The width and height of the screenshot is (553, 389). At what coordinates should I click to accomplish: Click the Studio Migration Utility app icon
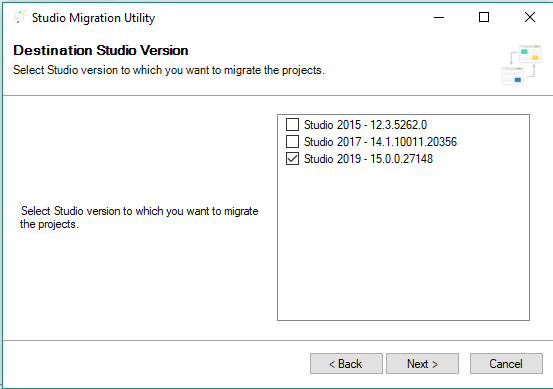click(x=19, y=17)
